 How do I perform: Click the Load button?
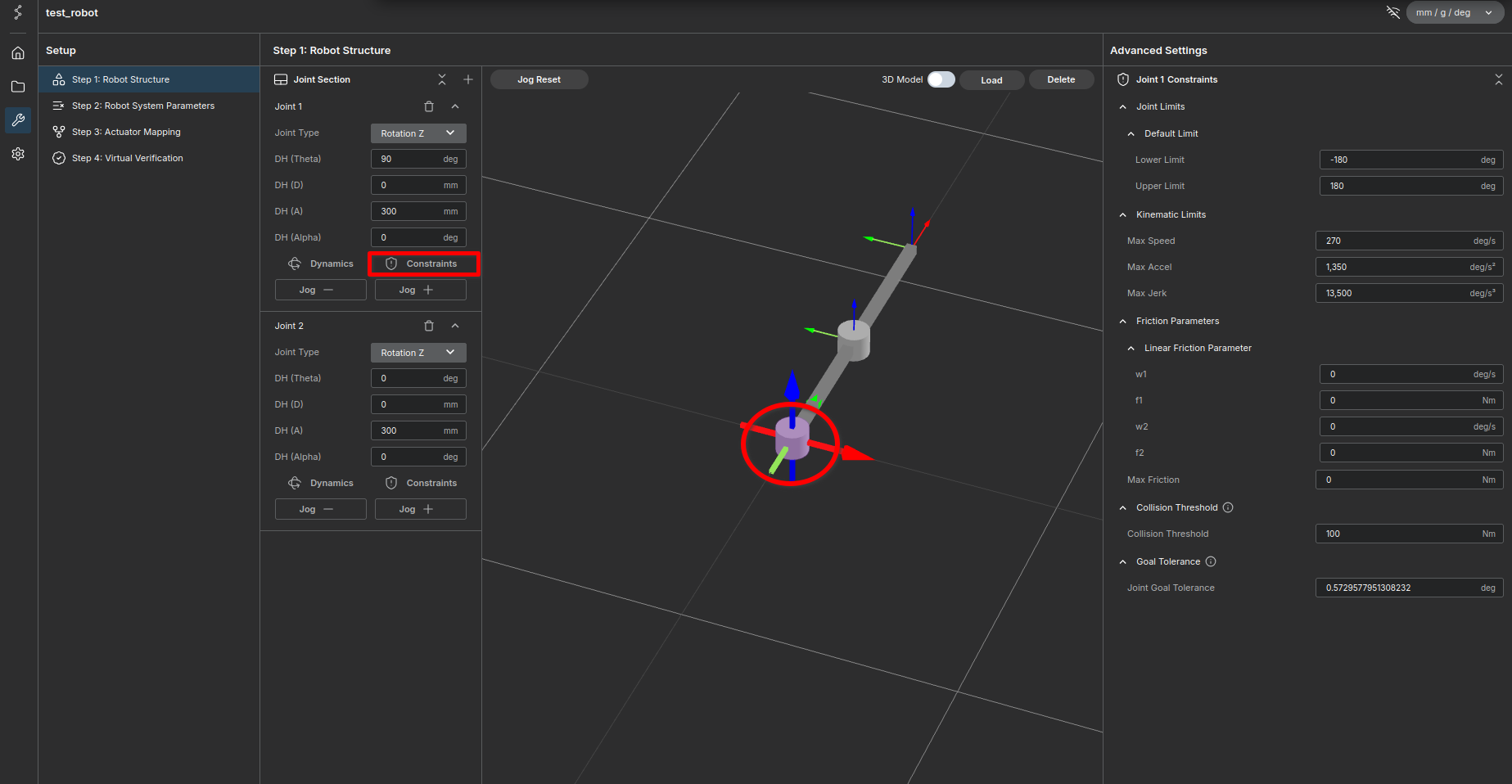coord(991,80)
